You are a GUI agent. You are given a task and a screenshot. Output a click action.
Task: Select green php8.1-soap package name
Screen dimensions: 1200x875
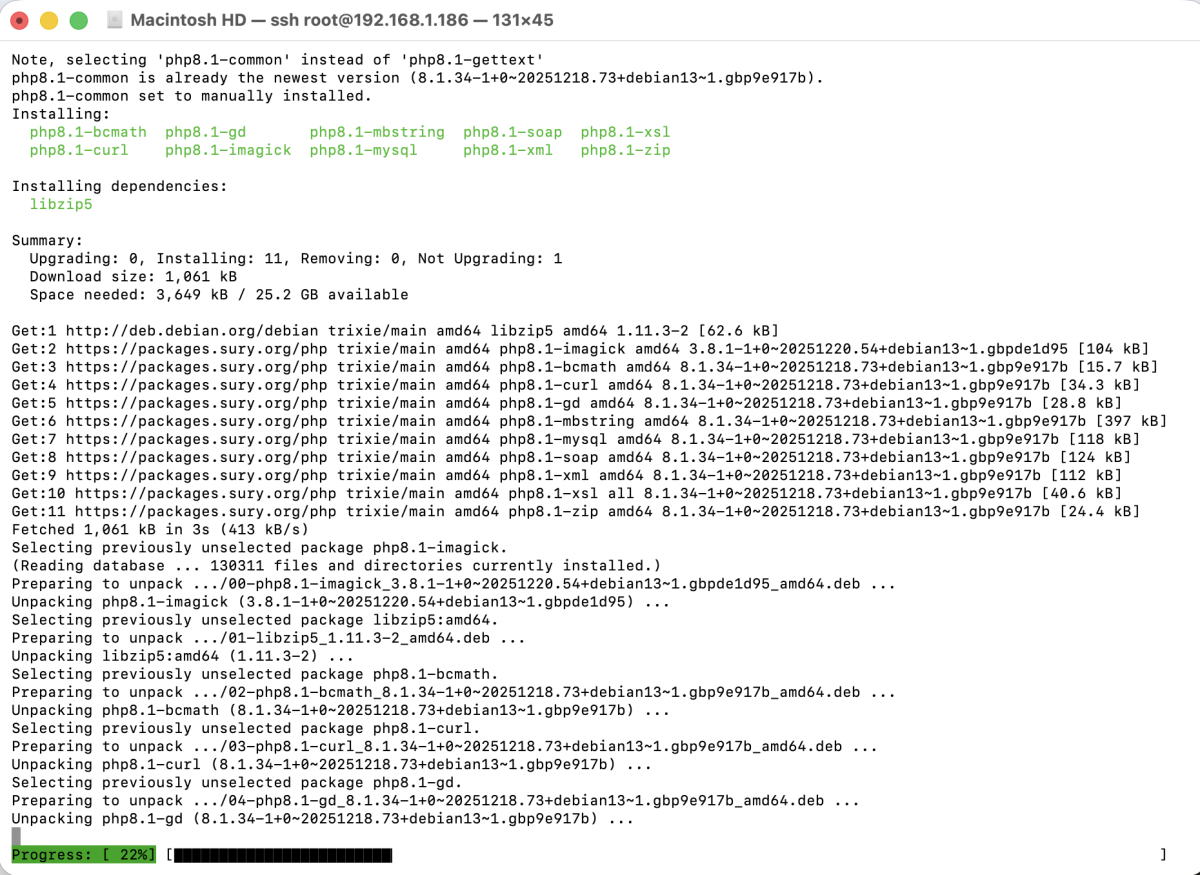(512, 132)
